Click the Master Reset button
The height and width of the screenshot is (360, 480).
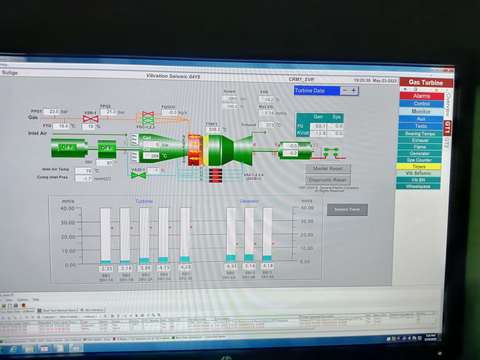(328, 168)
